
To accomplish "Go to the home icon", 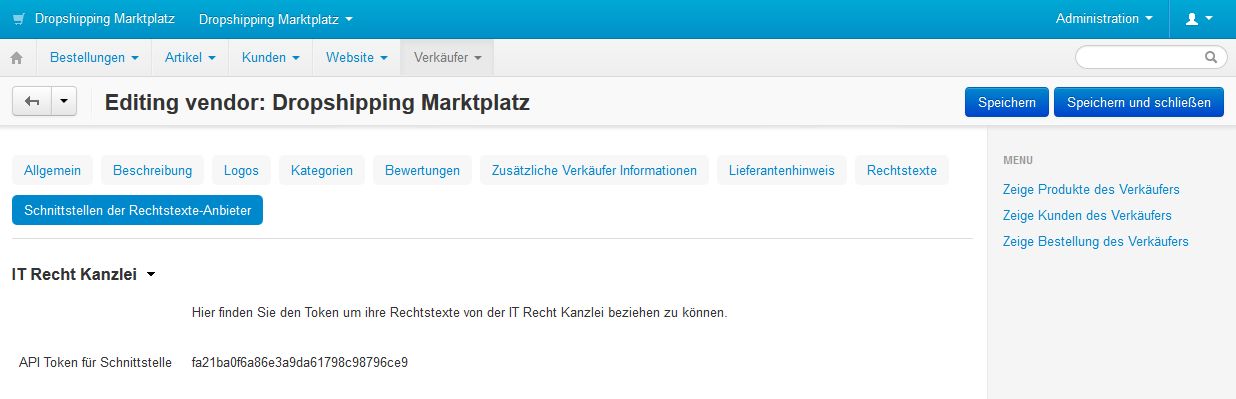I will [17, 58].
